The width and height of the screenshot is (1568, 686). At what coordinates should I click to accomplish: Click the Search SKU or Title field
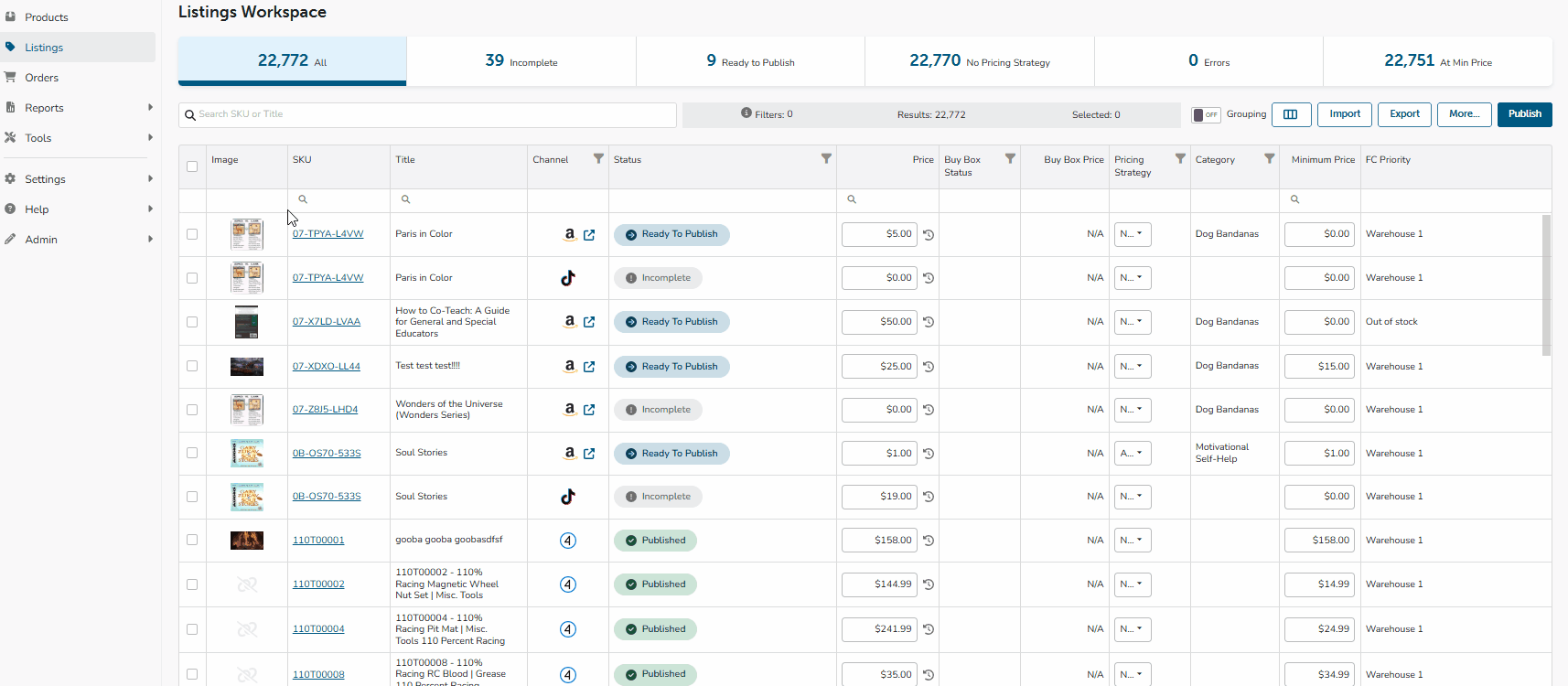427,114
